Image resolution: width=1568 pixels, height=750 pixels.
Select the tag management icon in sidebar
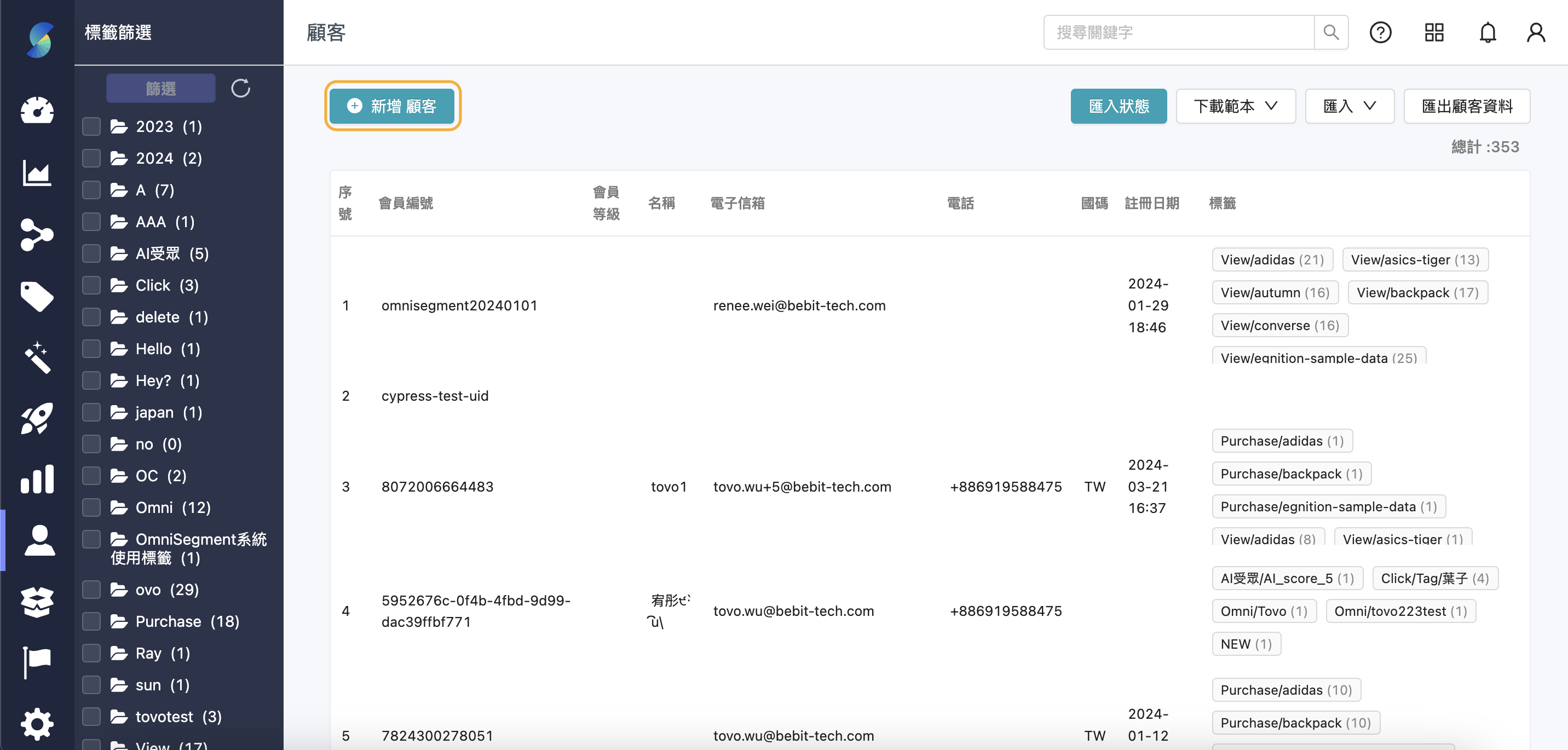click(x=37, y=297)
